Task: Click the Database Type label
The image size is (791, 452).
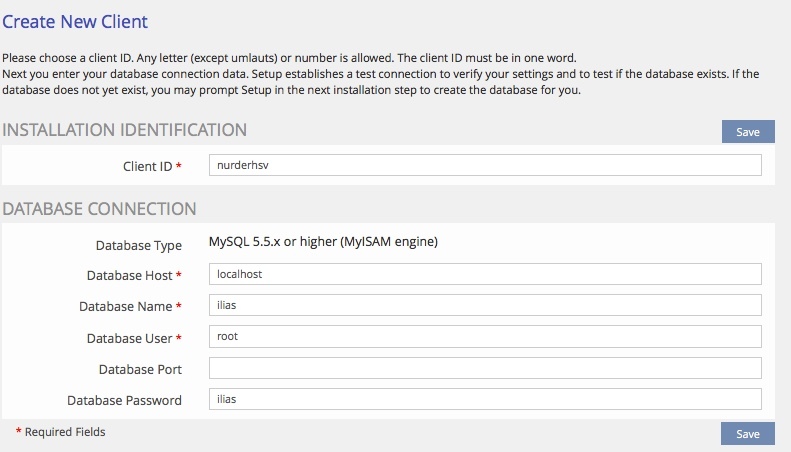Action: [x=138, y=245]
